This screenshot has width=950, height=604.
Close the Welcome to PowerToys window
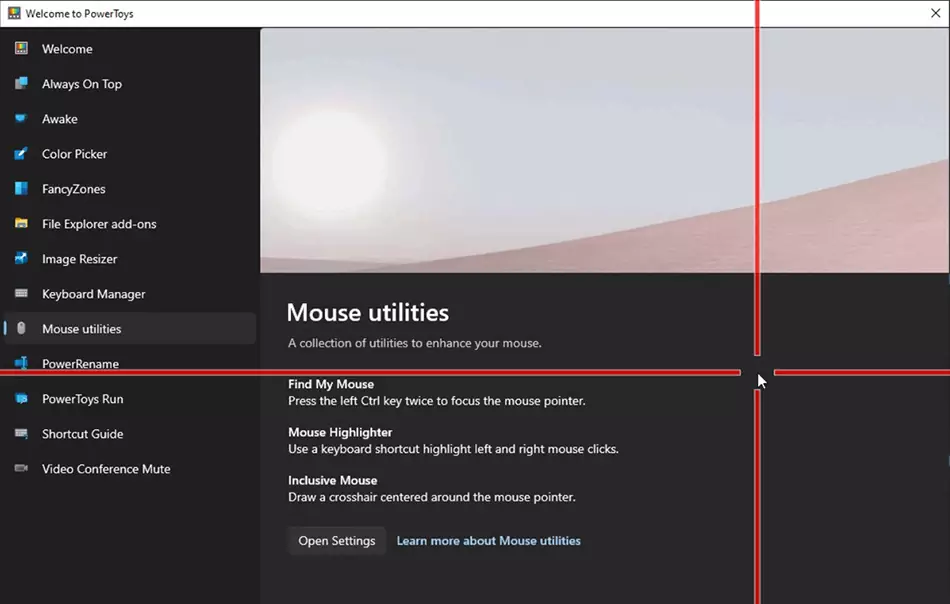(x=935, y=13)
